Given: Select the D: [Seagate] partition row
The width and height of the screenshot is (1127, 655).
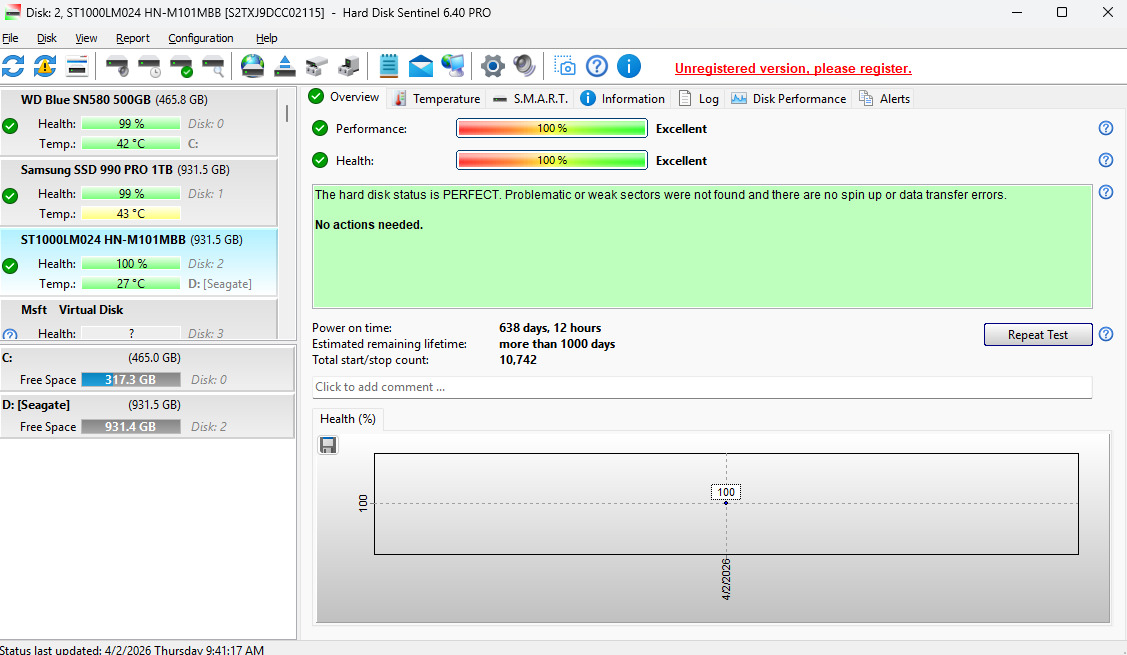Looking at the screenshot, I should pyautogui.click(x=147, y=416).
